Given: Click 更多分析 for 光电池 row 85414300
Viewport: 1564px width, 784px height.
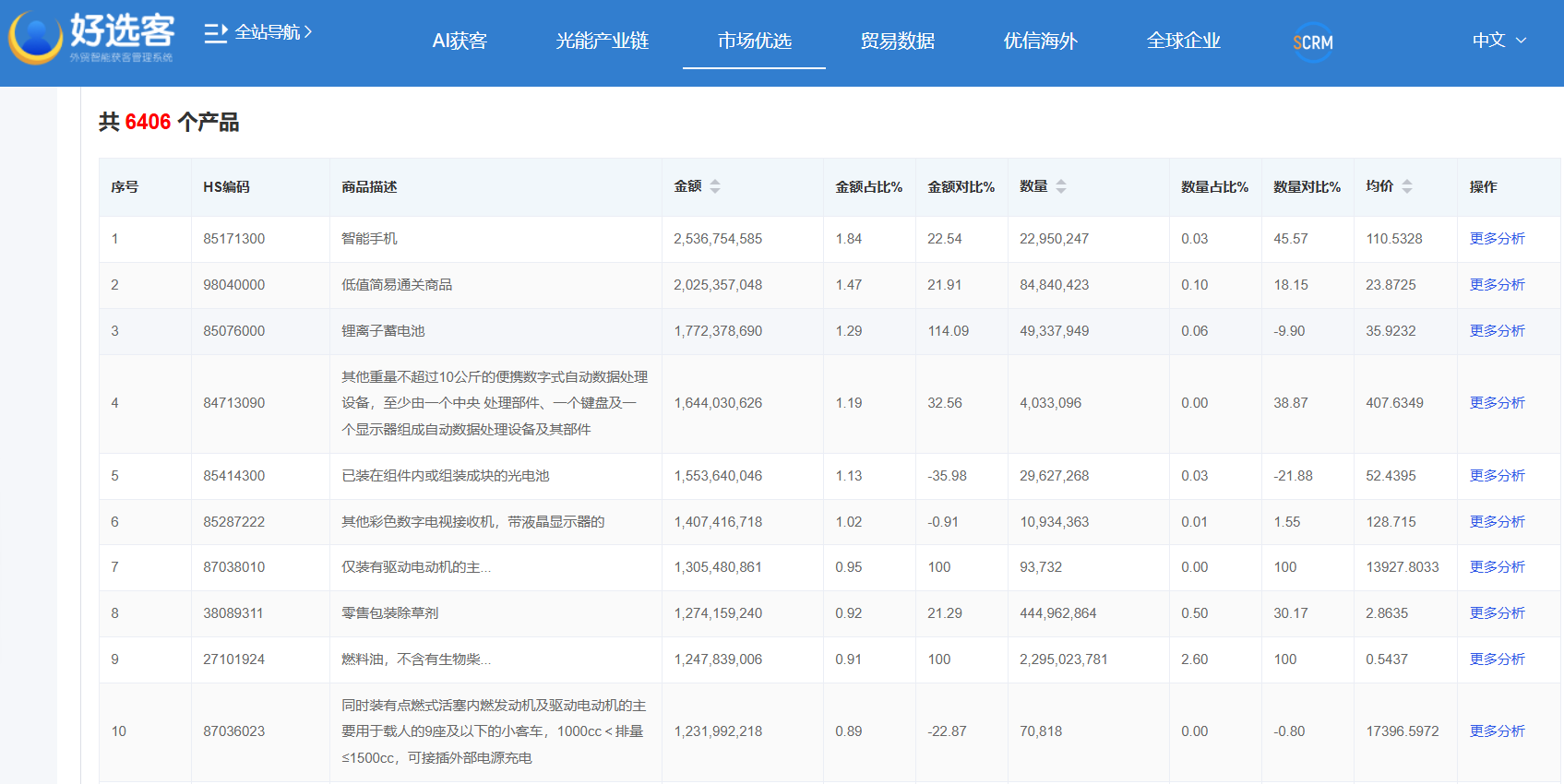Looking at the screenshot, I should pos(1498,476).
